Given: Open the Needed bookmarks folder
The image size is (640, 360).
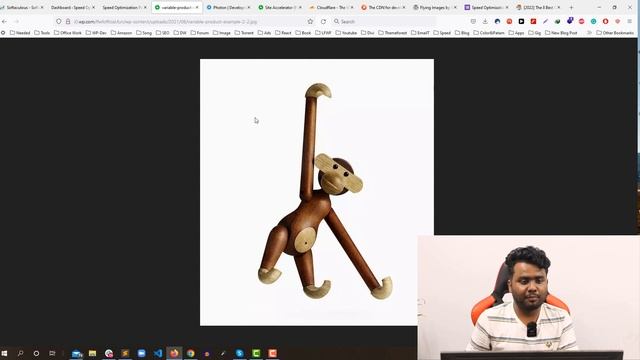Looking at the screenshot, I should point(20,33).
